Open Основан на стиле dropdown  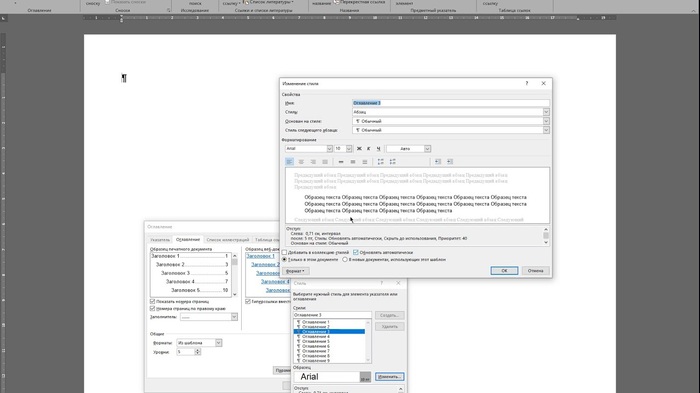[x=546, y=121]
